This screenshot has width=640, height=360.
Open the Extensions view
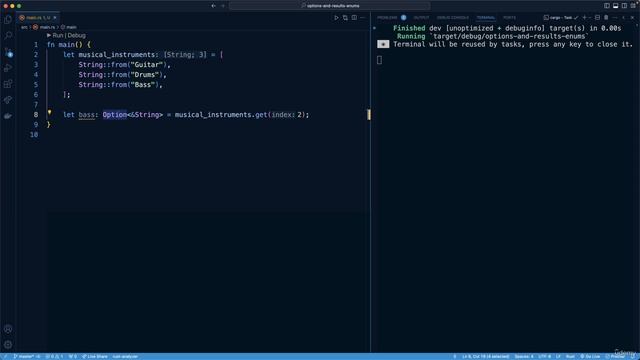(8, 84)
